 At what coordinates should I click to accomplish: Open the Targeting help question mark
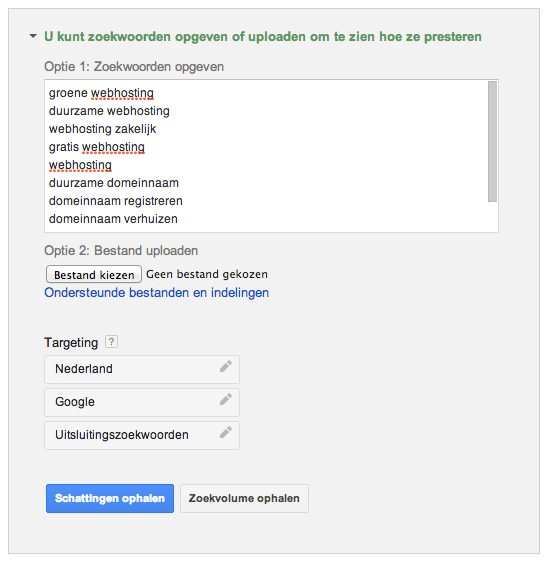pyautogui.click(x=111, y=342)
